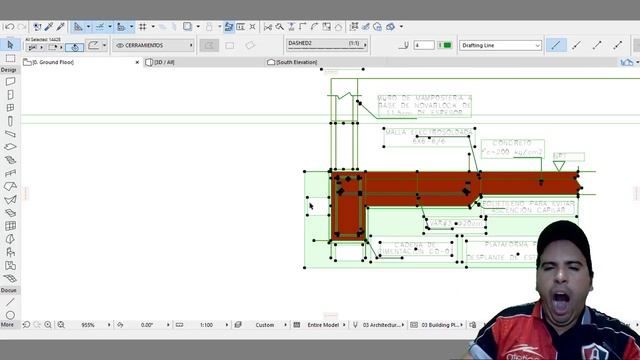640x360 pixels.
Task: Select the Window tool in toolbox
Action: point(10,108)
